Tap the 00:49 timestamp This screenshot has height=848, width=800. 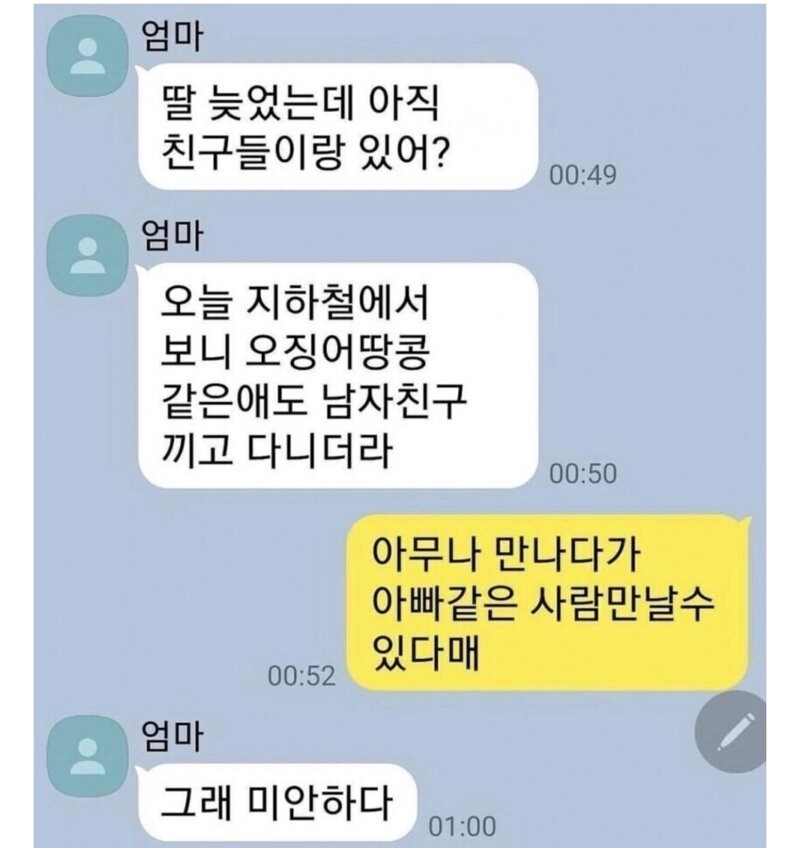pos(583,175)
